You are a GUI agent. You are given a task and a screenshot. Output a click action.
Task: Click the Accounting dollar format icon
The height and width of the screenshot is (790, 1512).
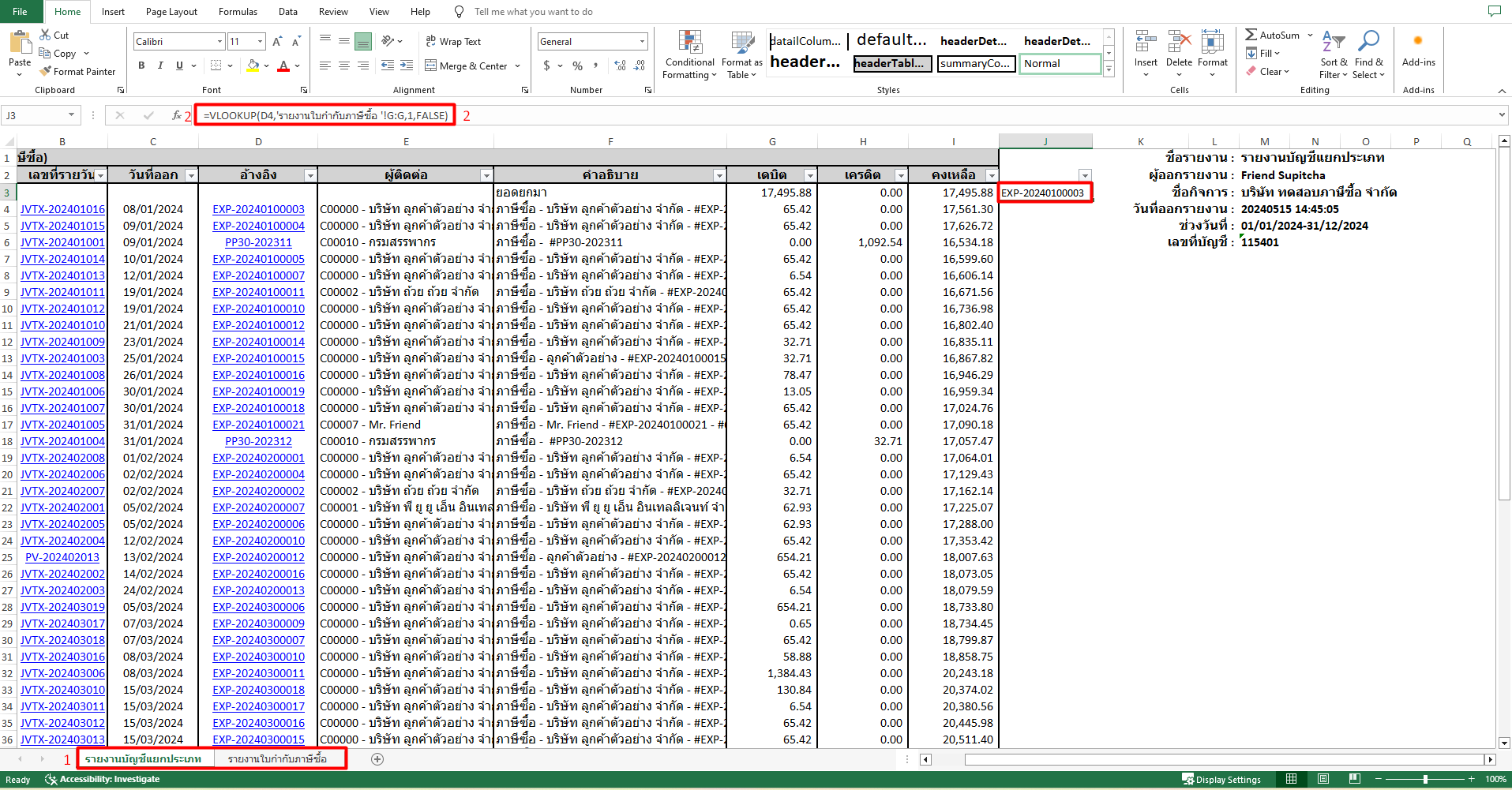546,66
